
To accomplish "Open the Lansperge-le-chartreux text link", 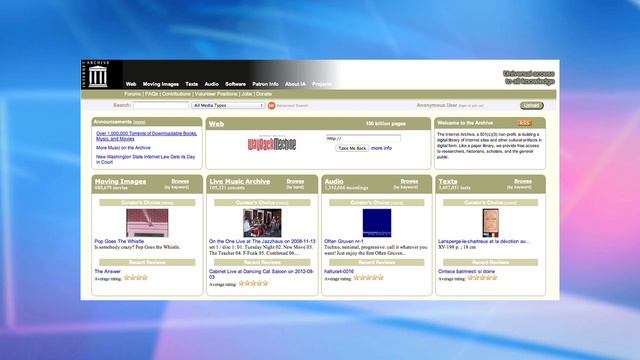I will coord(484,241).
